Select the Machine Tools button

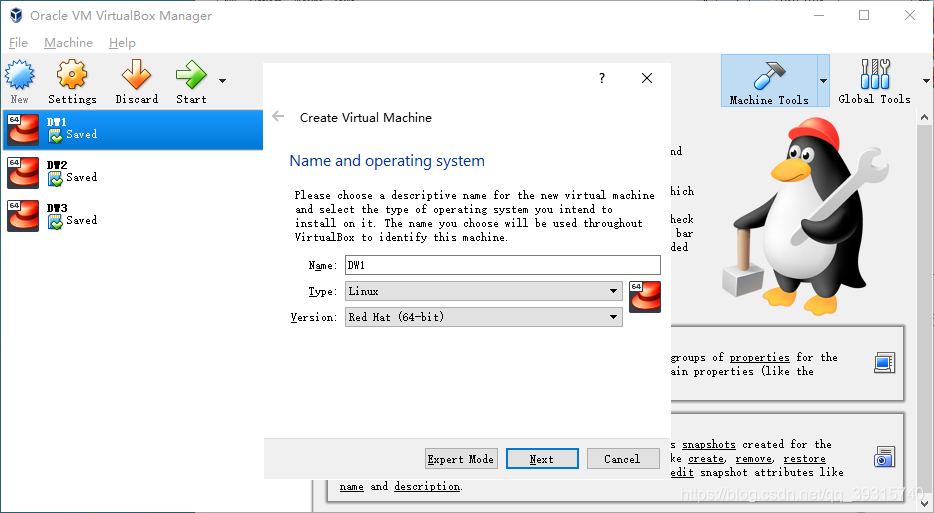769,80
